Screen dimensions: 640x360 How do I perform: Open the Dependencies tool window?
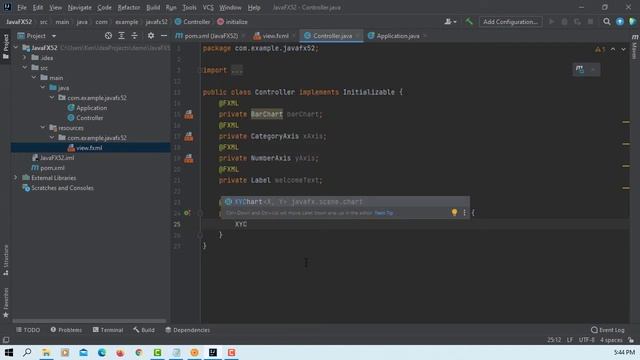[187, 330]
